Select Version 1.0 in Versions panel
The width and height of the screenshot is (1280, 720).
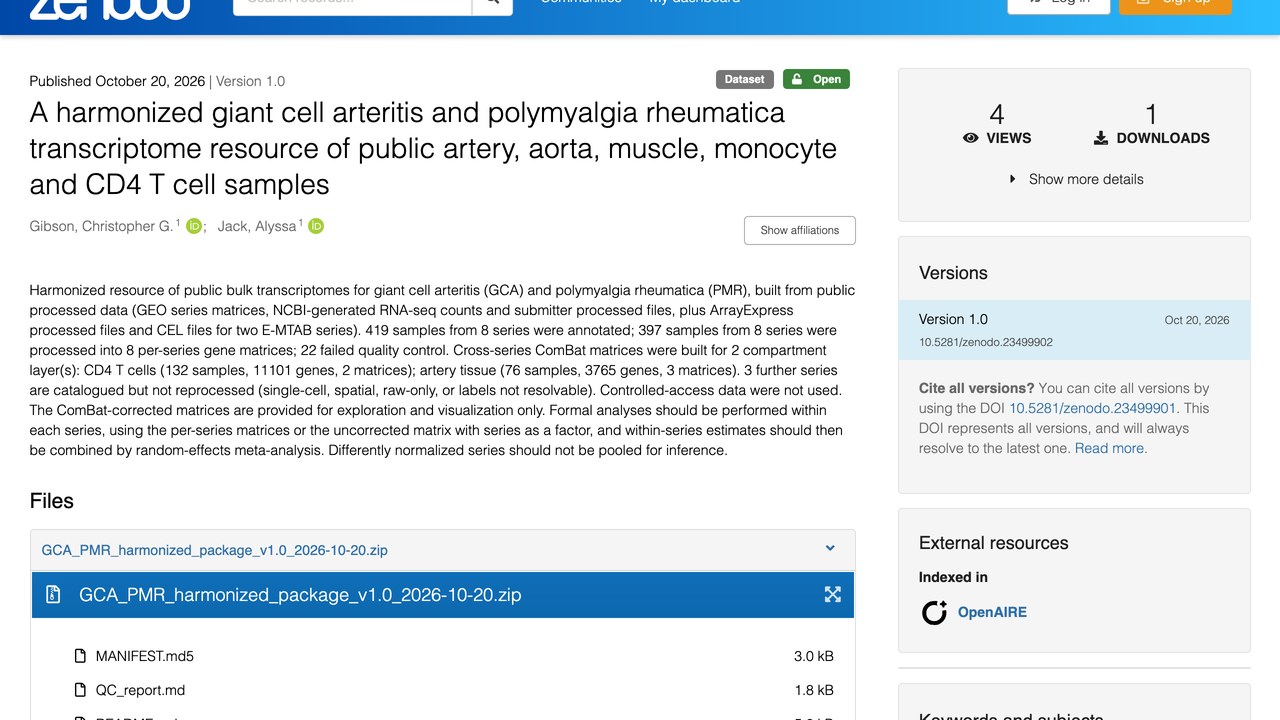click(1074, 330)
